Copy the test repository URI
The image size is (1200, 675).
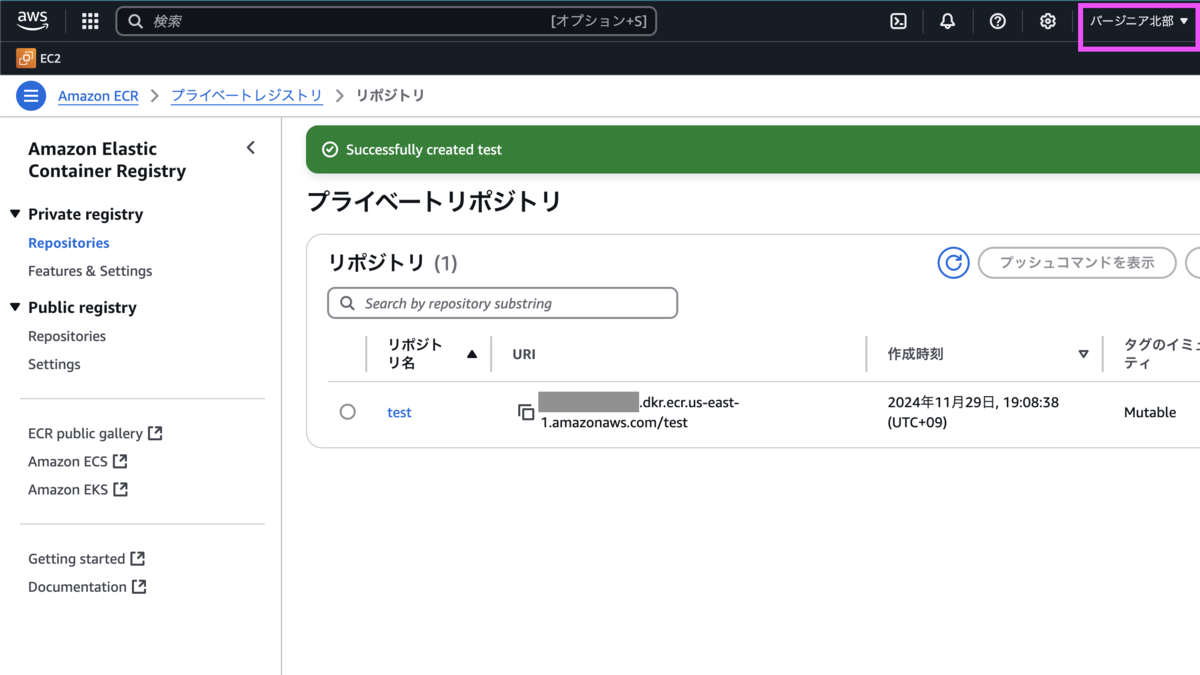click(x=526, y=412)
